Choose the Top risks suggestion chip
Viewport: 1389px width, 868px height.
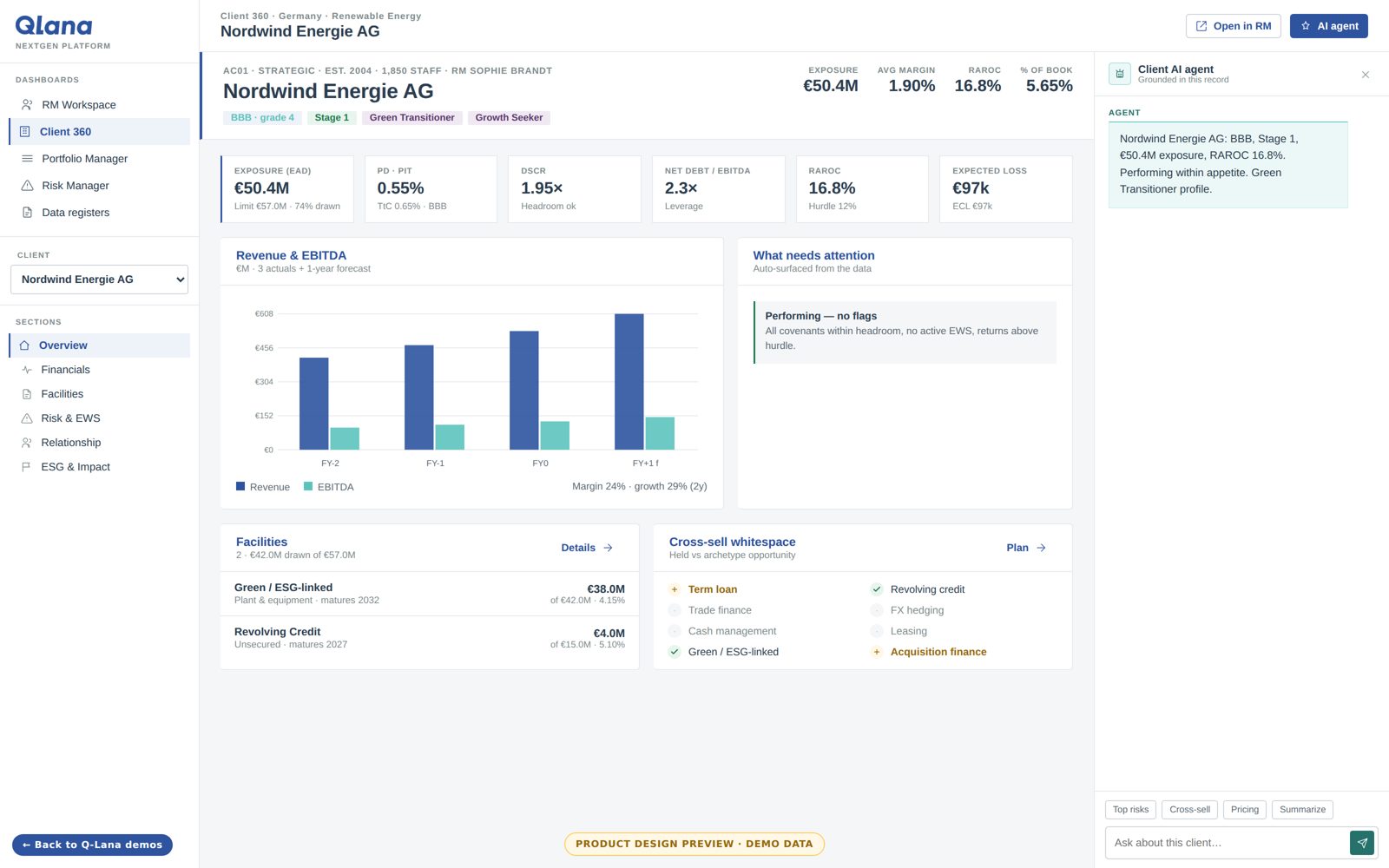click(x=1130, y=810)
